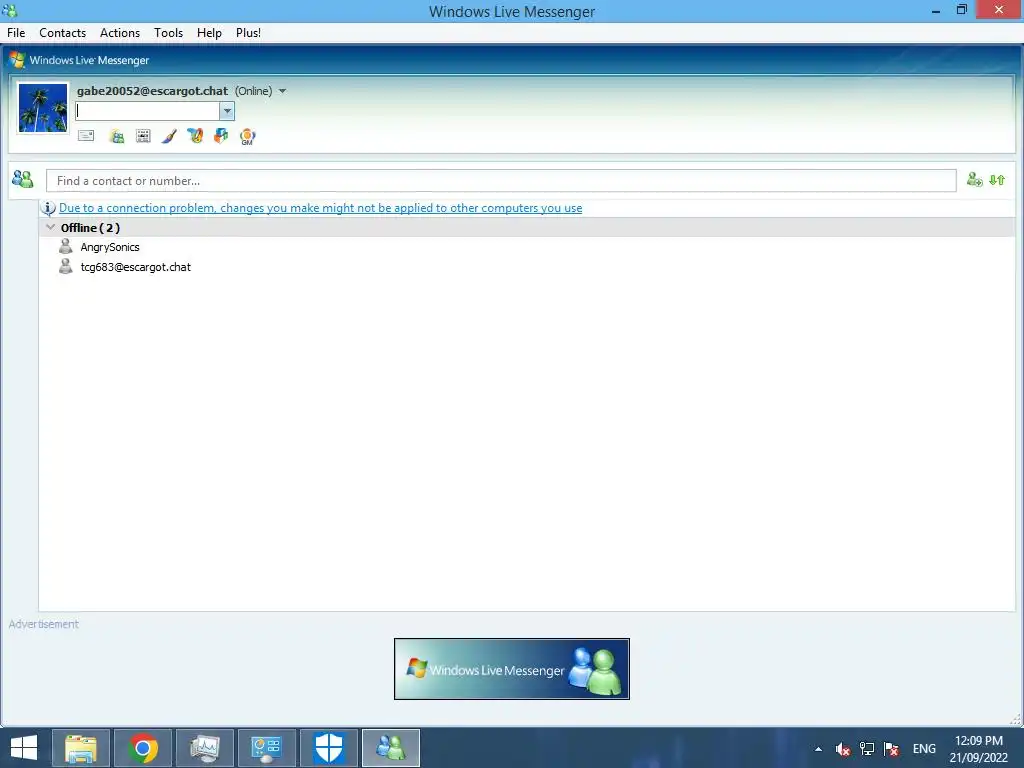Screen dimensions: 1024x768
Task: Click the colored cubes toolbar icon
Action: pyautogui.click(x=221, y=135)
